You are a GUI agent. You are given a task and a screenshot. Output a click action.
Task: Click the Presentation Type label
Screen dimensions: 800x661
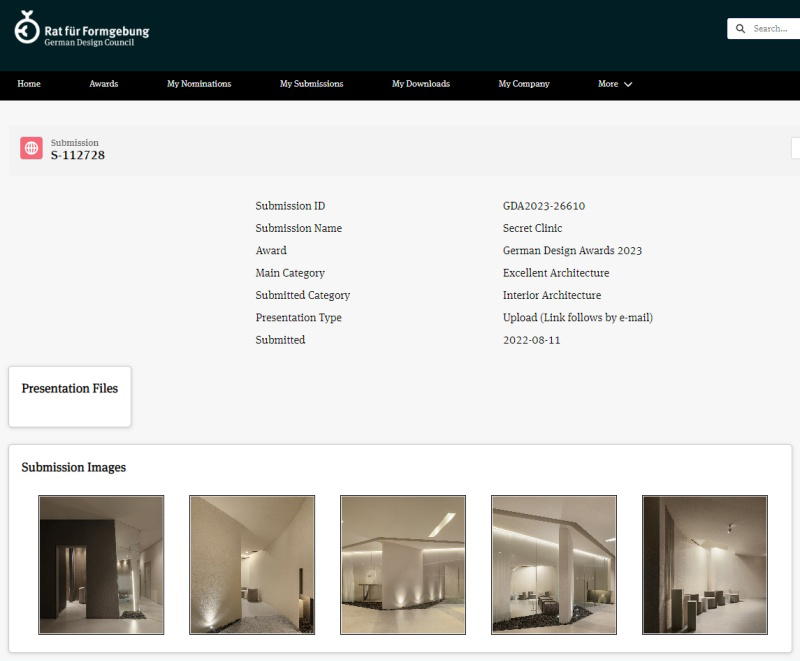tap(298, 318)
